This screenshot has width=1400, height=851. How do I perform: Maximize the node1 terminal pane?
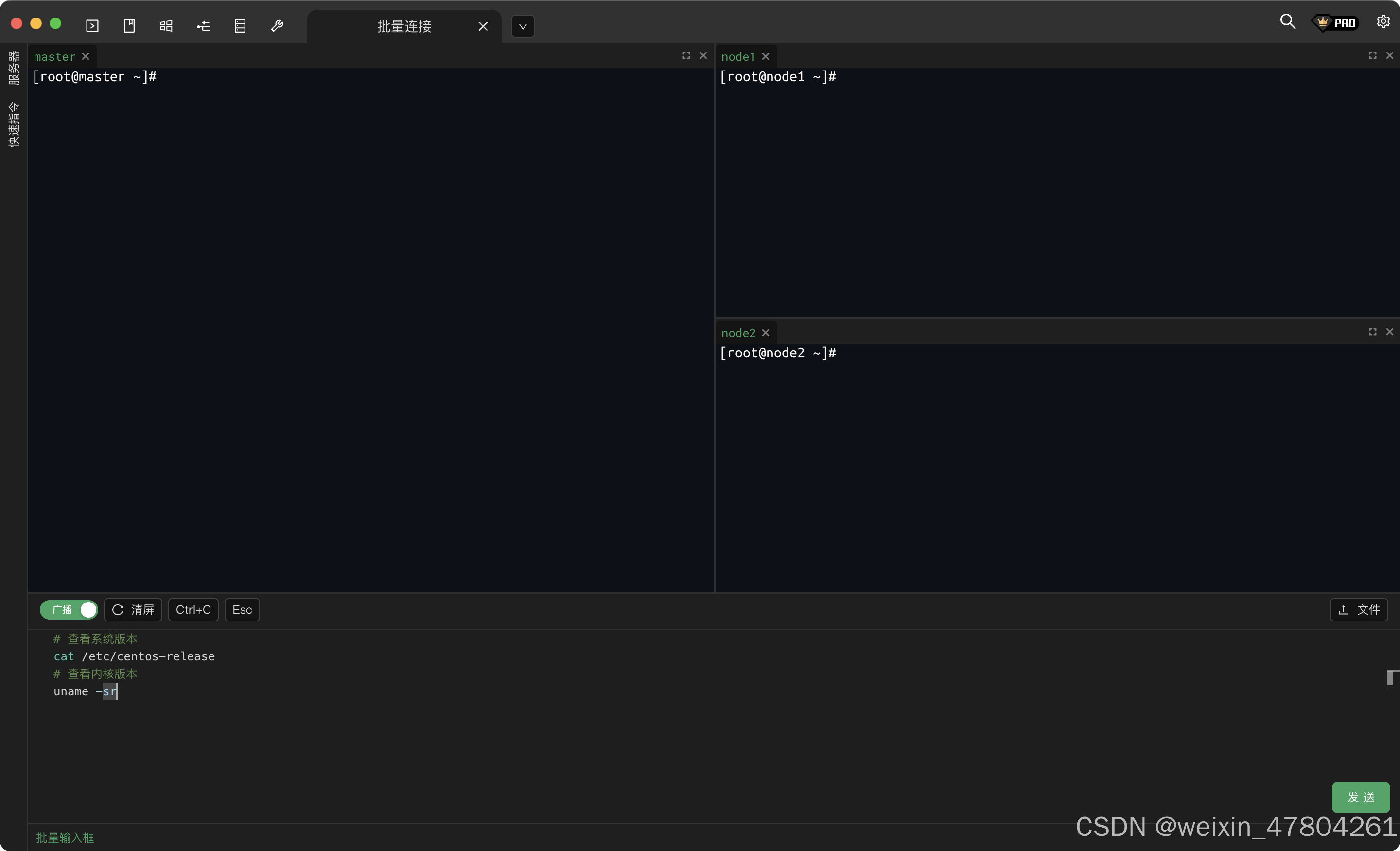[x=1372, y=56]
